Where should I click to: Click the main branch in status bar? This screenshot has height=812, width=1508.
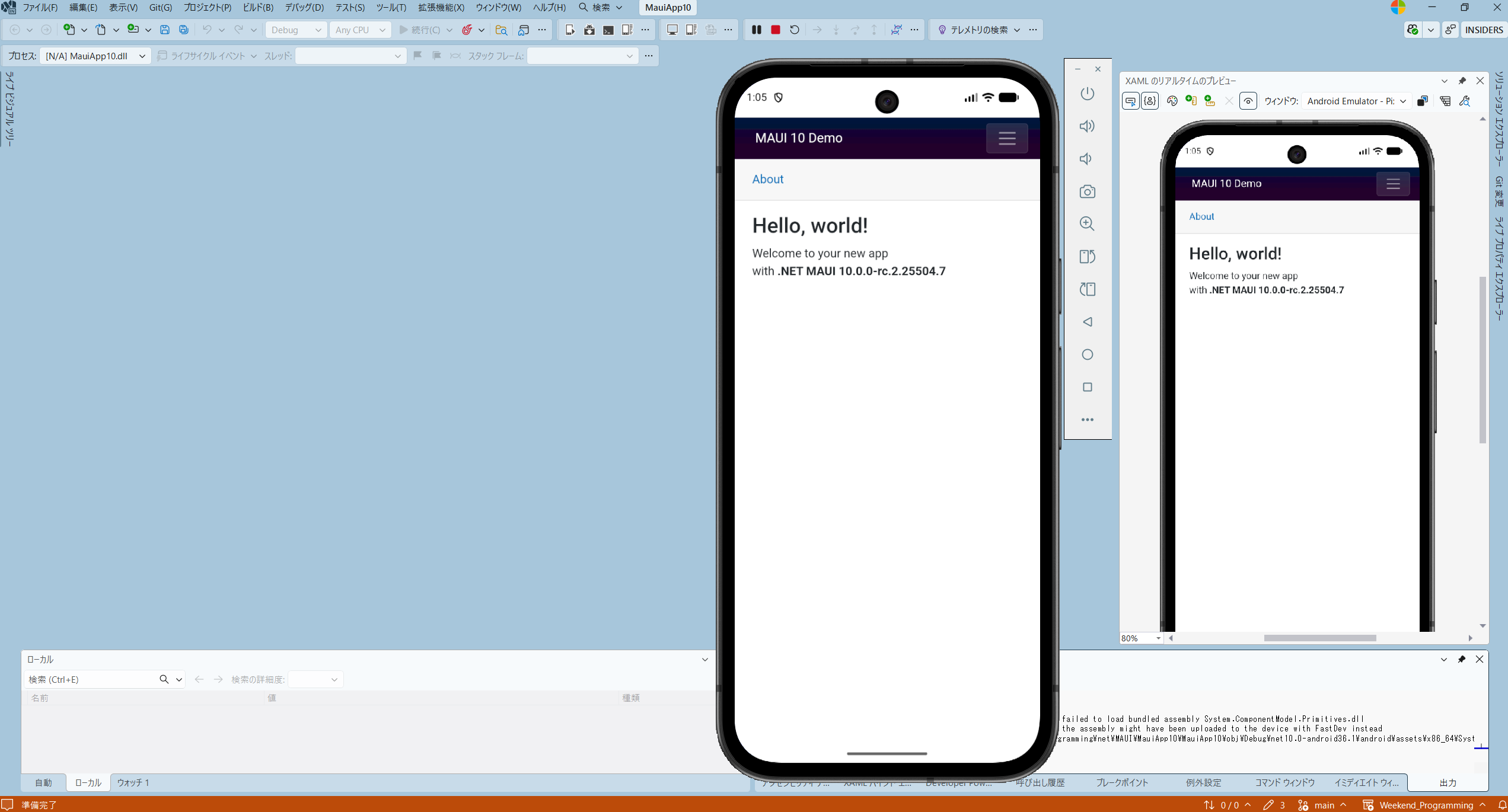point(1324,805)
